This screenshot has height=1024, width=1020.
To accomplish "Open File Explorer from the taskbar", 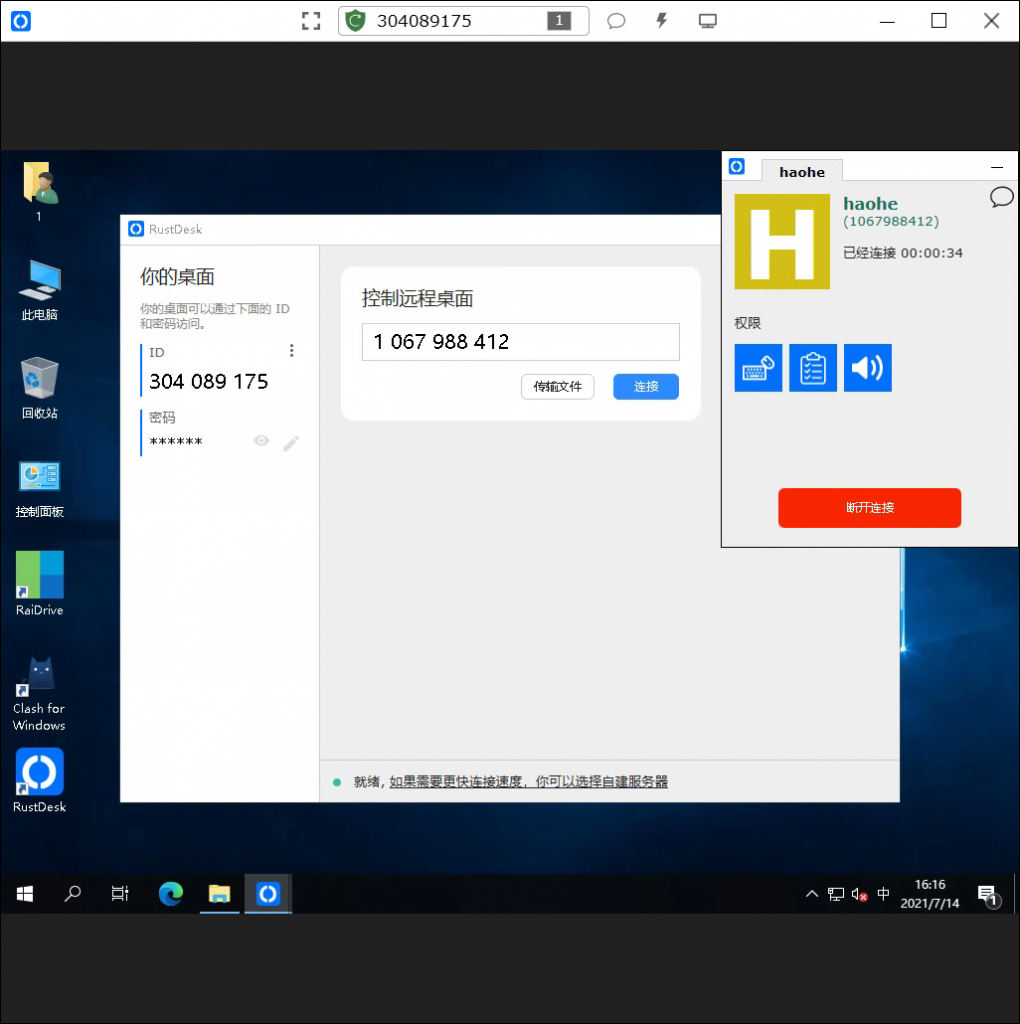I will (x=219, y=893).
